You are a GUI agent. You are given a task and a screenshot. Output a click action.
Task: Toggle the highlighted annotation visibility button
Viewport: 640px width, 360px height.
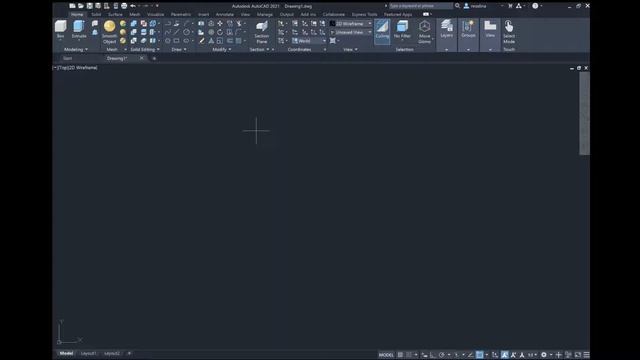[505, 355]
